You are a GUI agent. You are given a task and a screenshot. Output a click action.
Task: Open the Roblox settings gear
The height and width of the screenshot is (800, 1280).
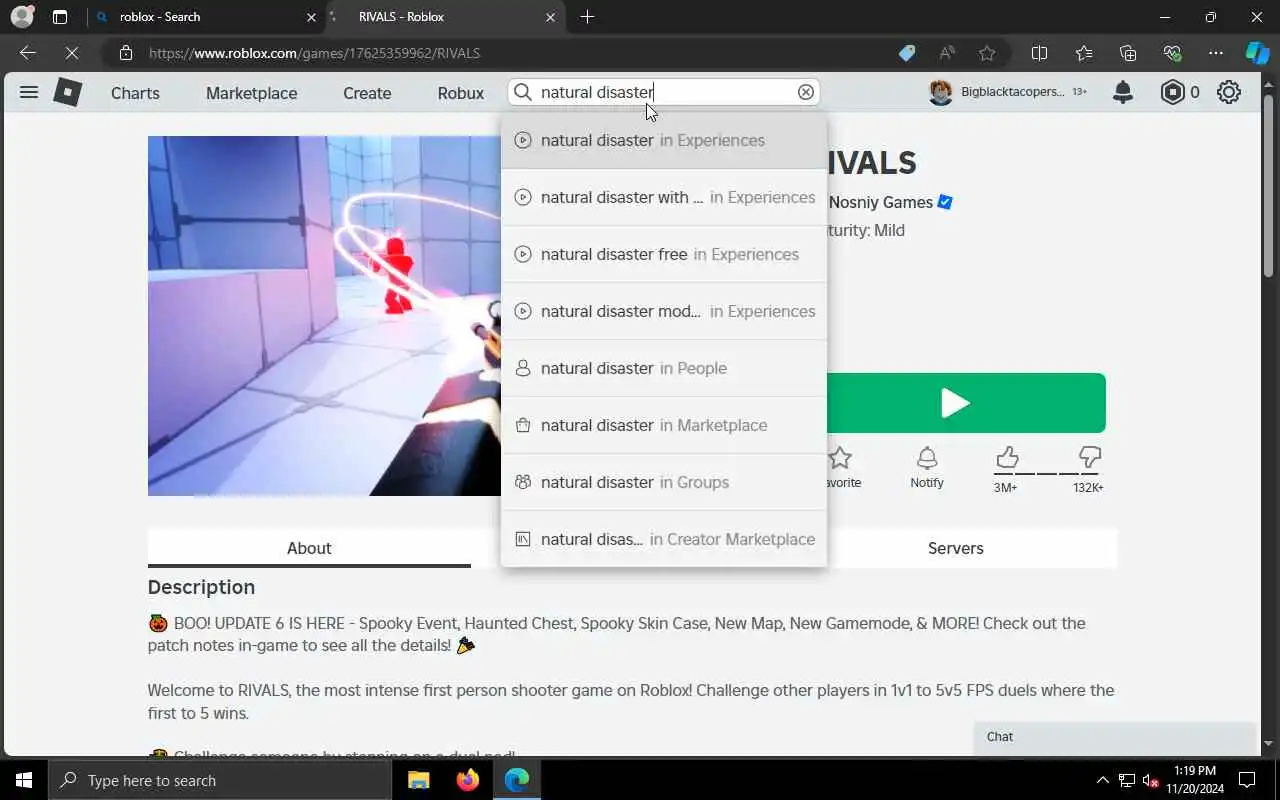(1229, 92)
